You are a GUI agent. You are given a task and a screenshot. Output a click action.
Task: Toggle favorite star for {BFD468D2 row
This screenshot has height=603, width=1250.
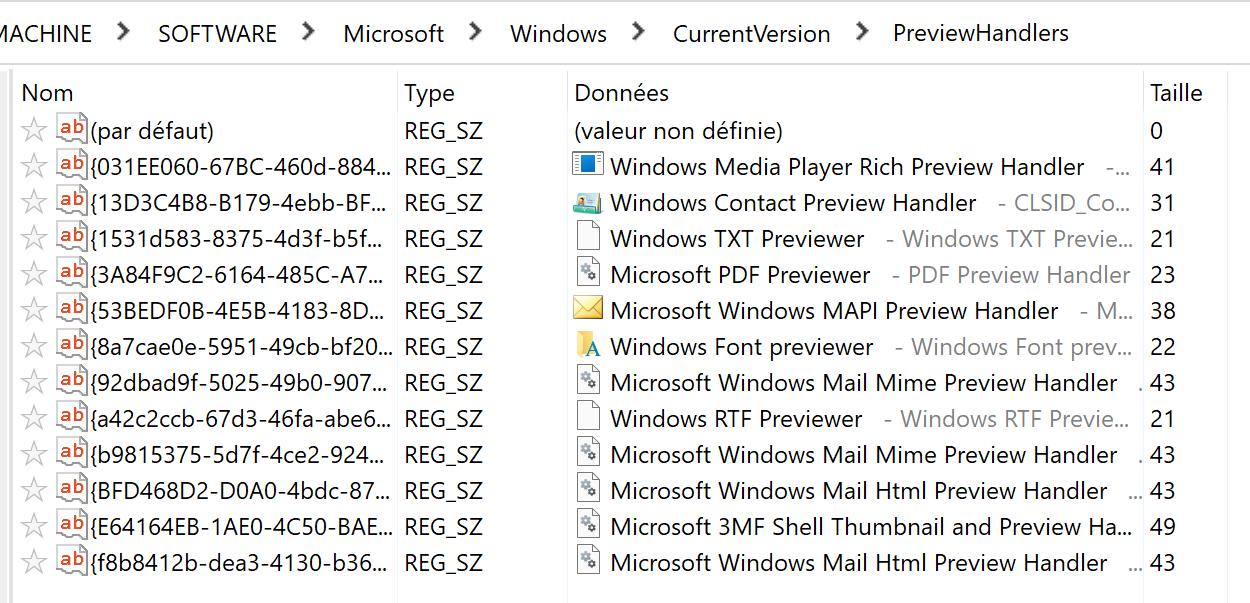coord(35,490)
